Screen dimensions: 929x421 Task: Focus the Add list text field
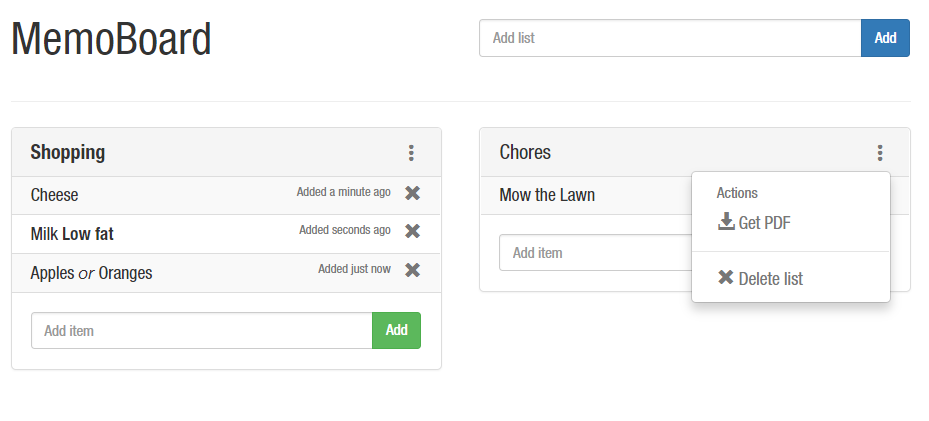click(670, 38)
